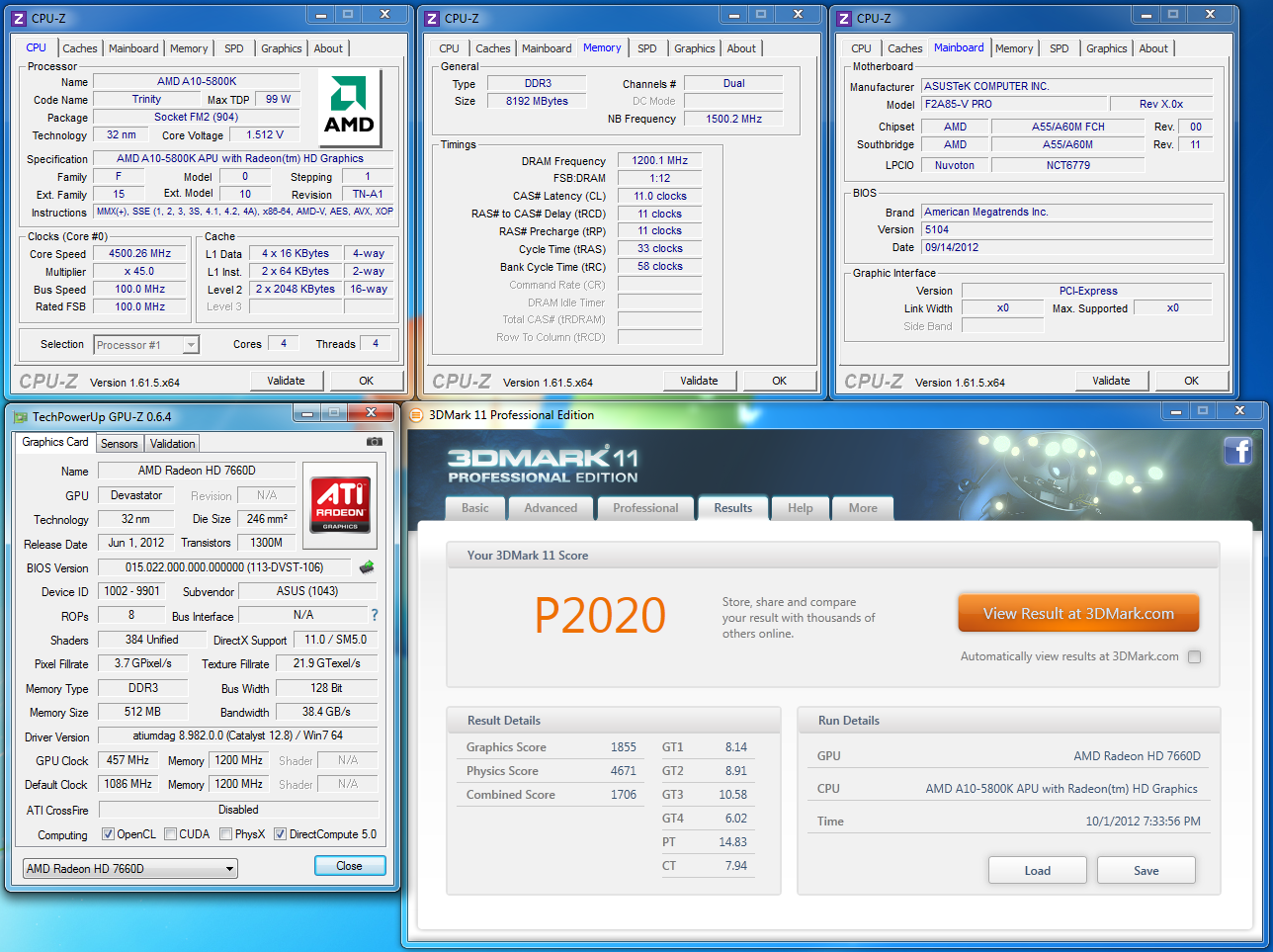Open Mainboard tab in CPU-Z Memory window
The width and height of the screenshot is (1273, 952).
tap(547, 48)
